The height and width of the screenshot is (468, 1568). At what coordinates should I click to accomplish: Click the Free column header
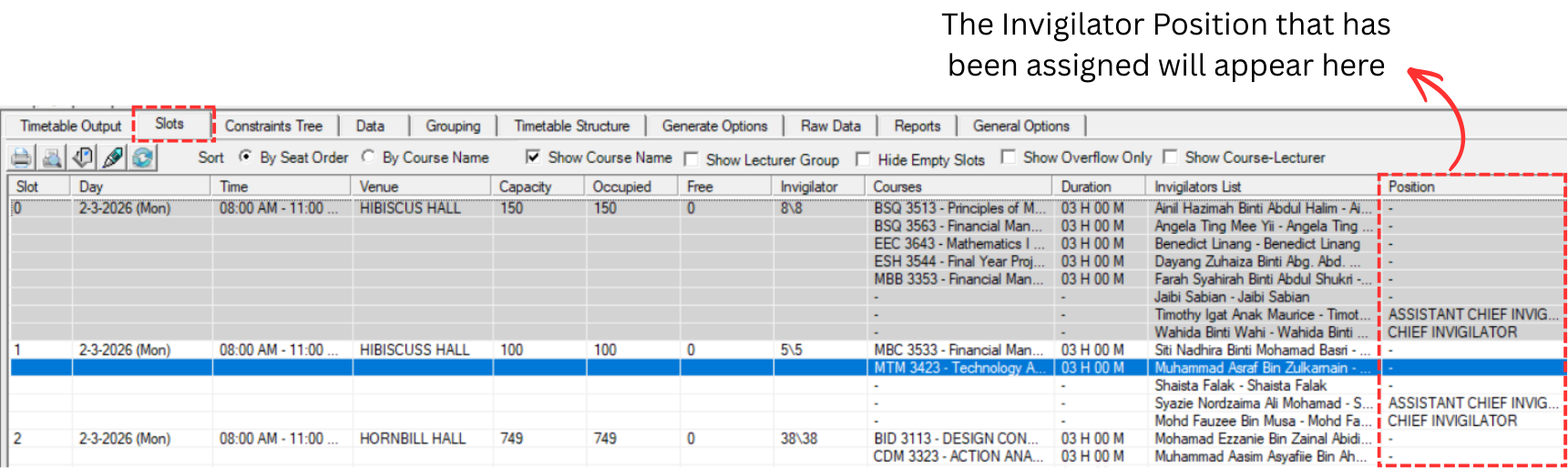click(x=726, y=186)
